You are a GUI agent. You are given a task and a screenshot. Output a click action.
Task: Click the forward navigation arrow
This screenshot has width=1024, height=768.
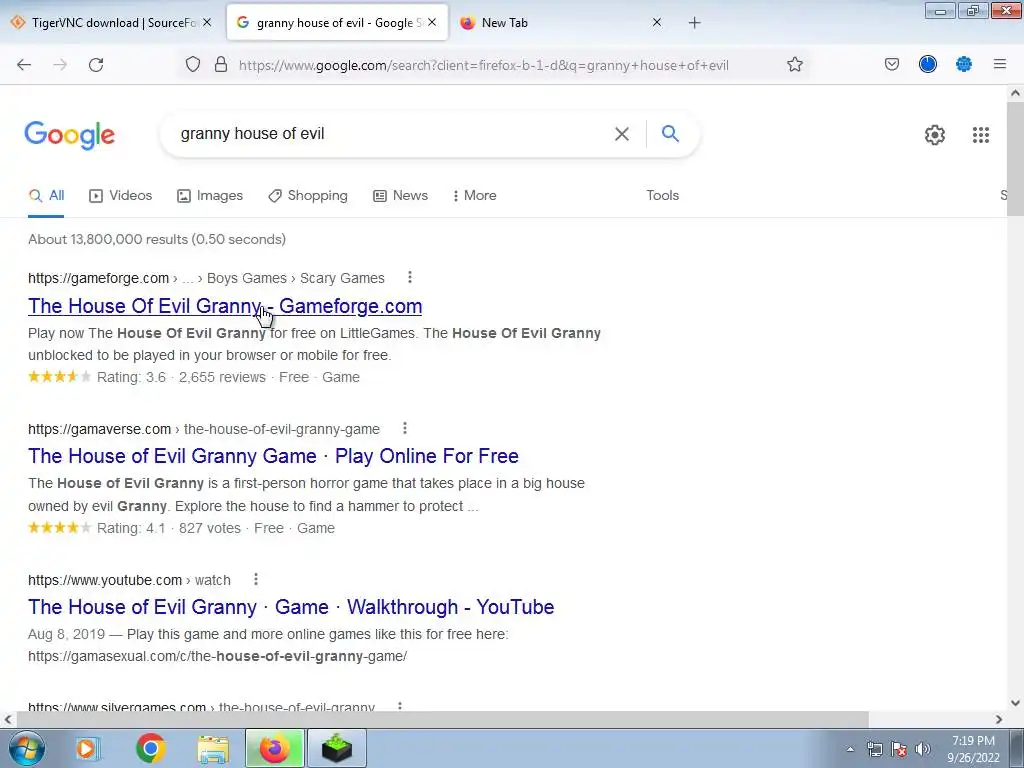point(60,65)
